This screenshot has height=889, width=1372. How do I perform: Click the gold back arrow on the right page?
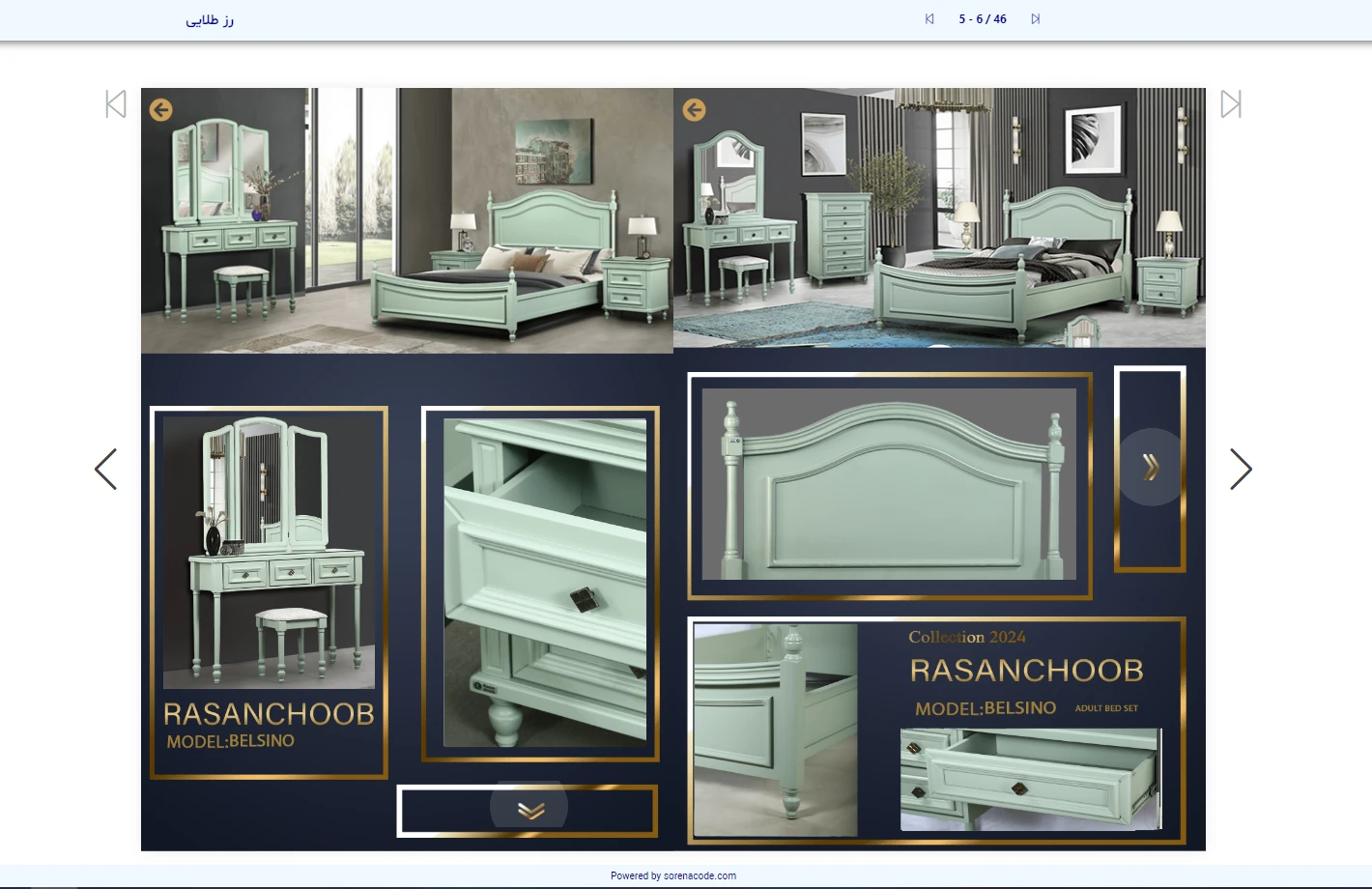(694, 110)
